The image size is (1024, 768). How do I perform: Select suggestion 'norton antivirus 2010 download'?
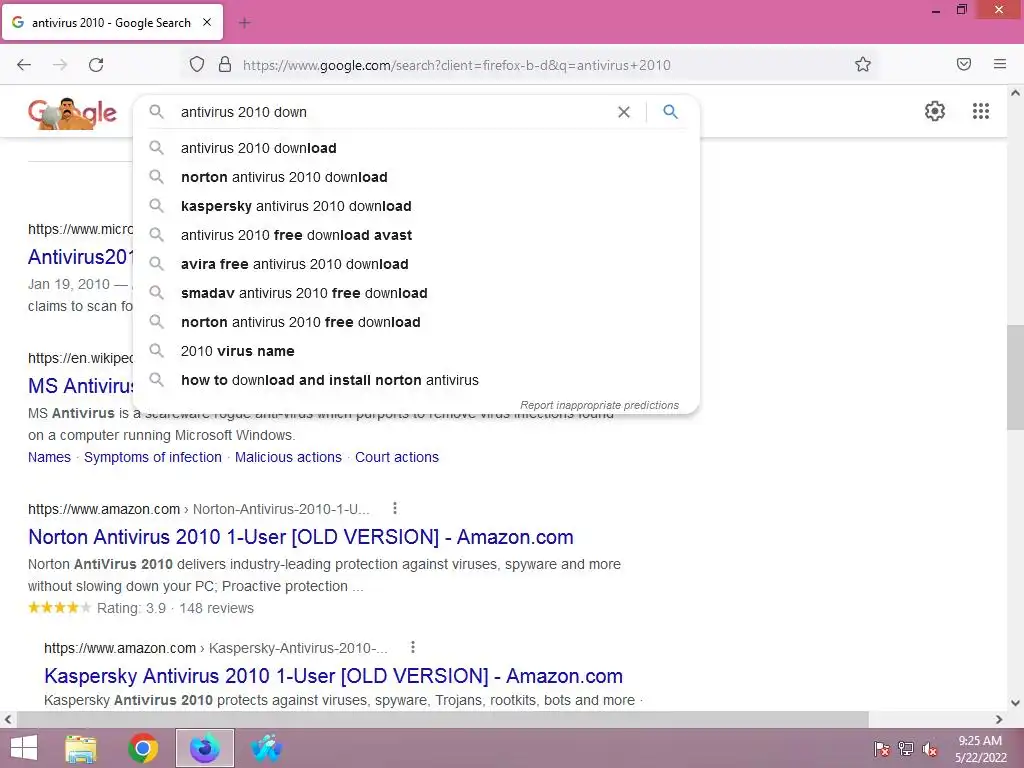[x=416, y=177]
